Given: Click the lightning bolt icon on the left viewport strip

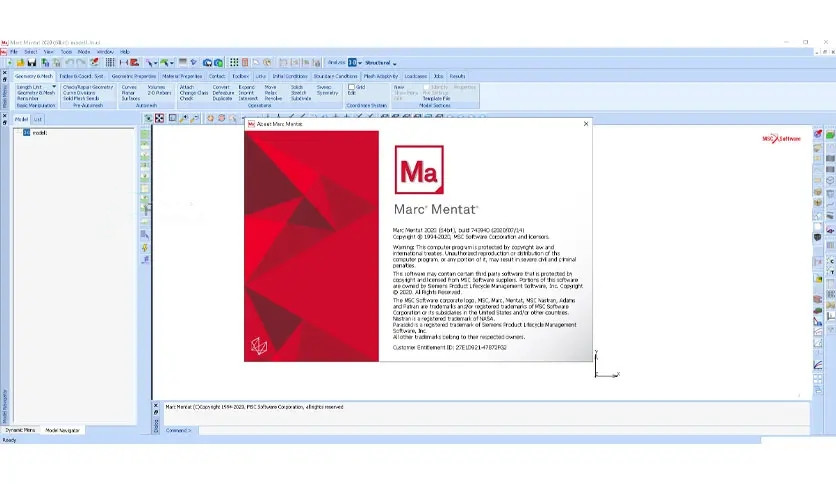Looking at the screenshot, I should point(144,248).
